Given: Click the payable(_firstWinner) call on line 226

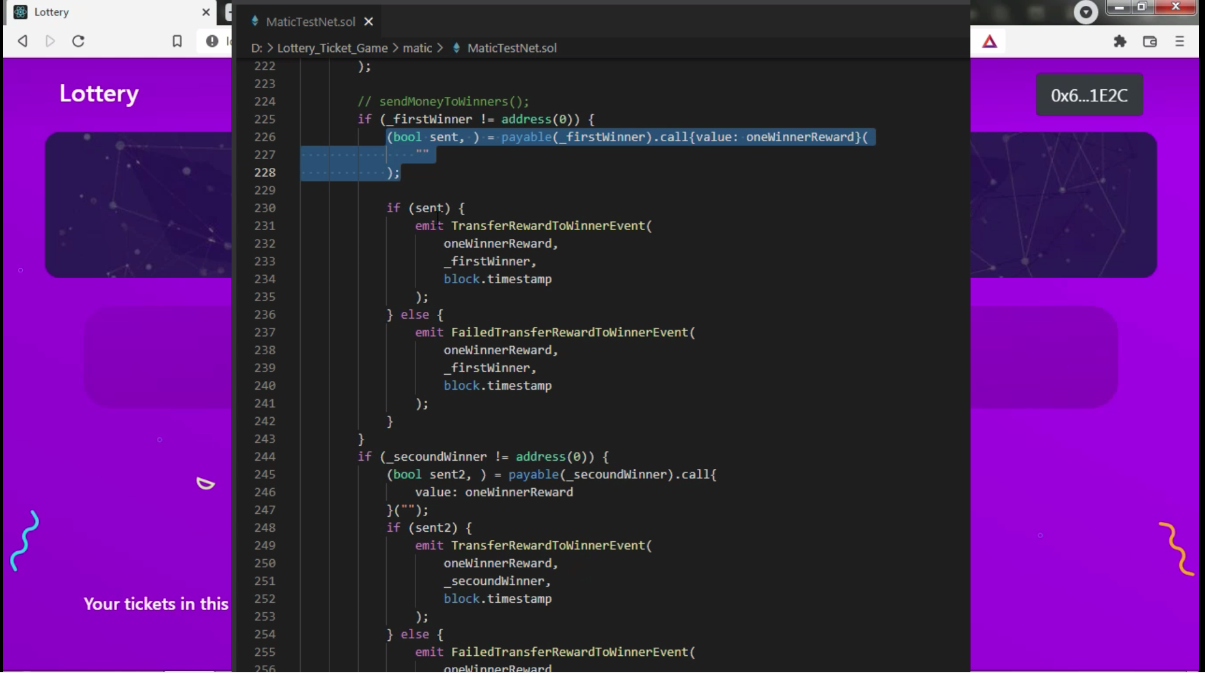Looking at the screenshot, I should coord(576,137).
